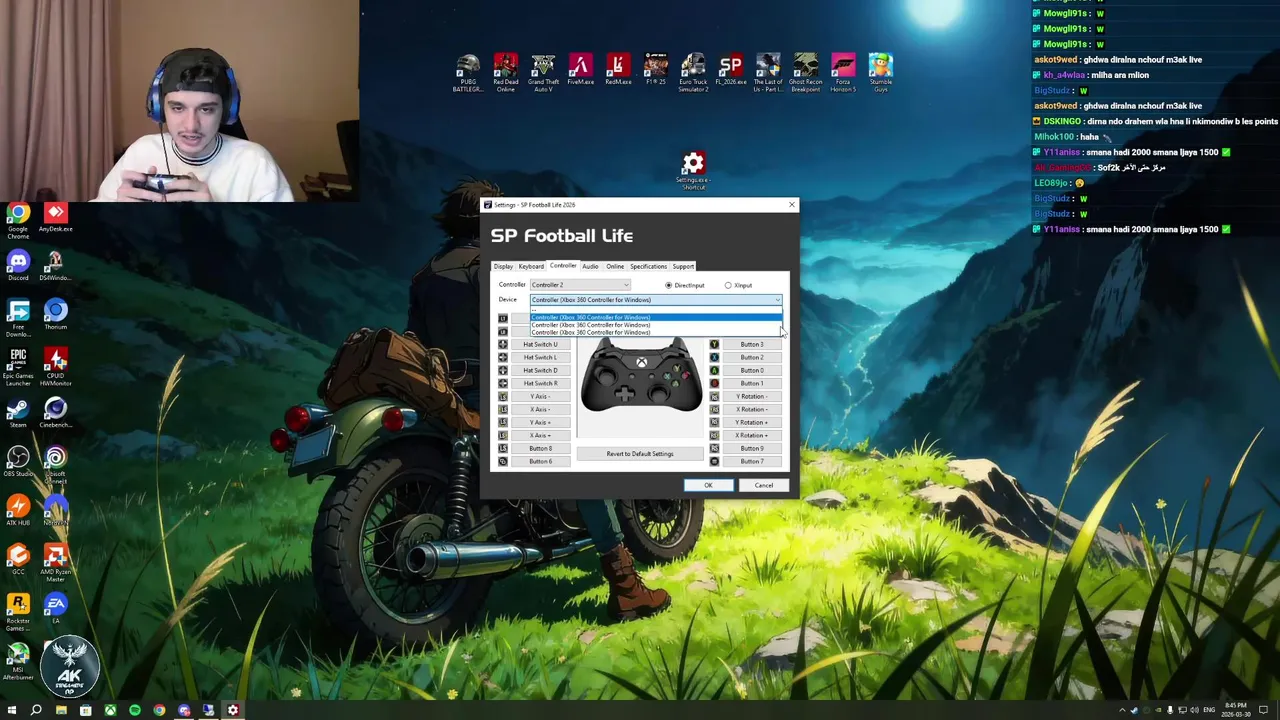Click the Button 3 mapping button
The image size is (1280, 720).
(751, 344)
